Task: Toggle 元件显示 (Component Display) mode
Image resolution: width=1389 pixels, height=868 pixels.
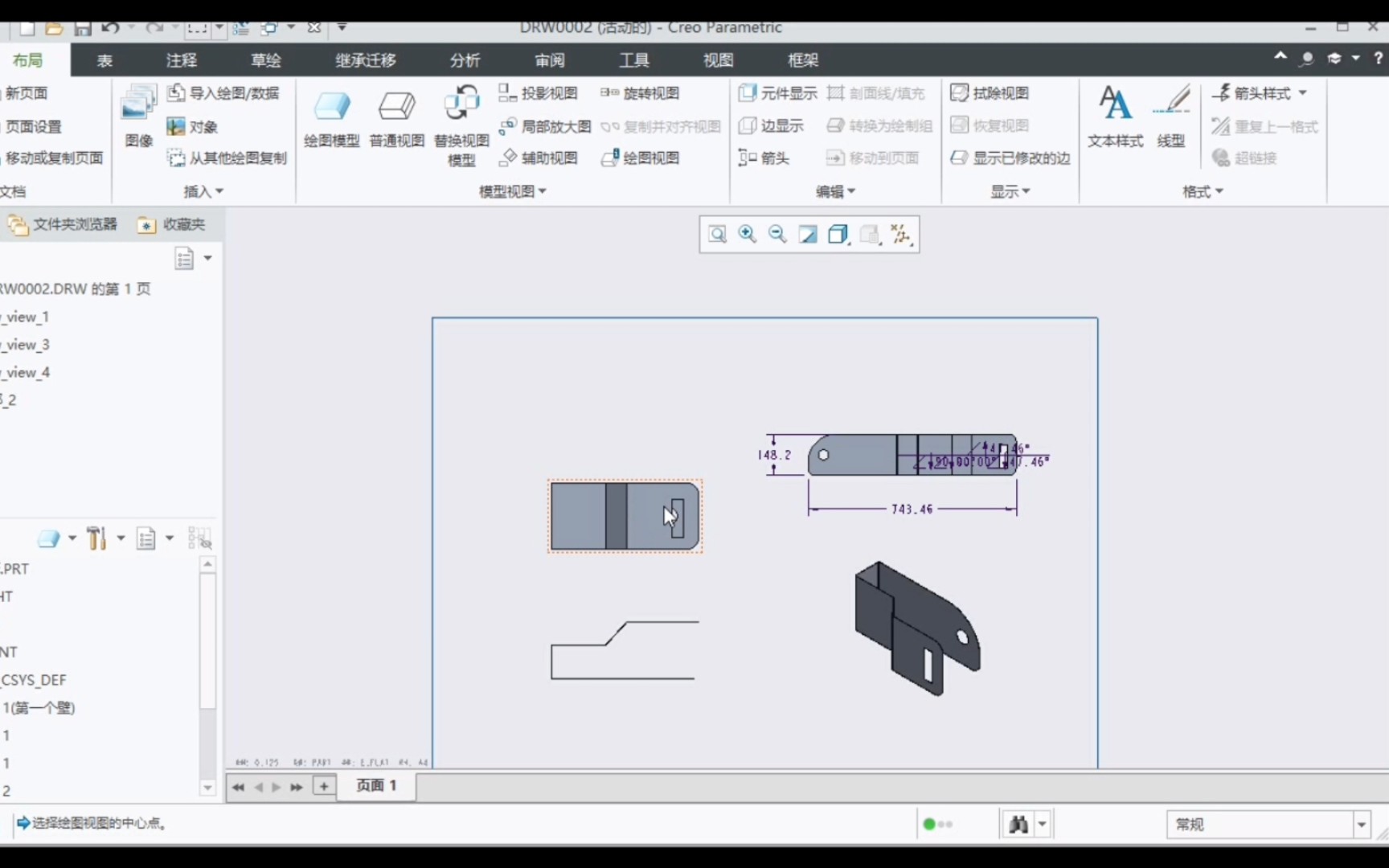Action: point(776,92)
